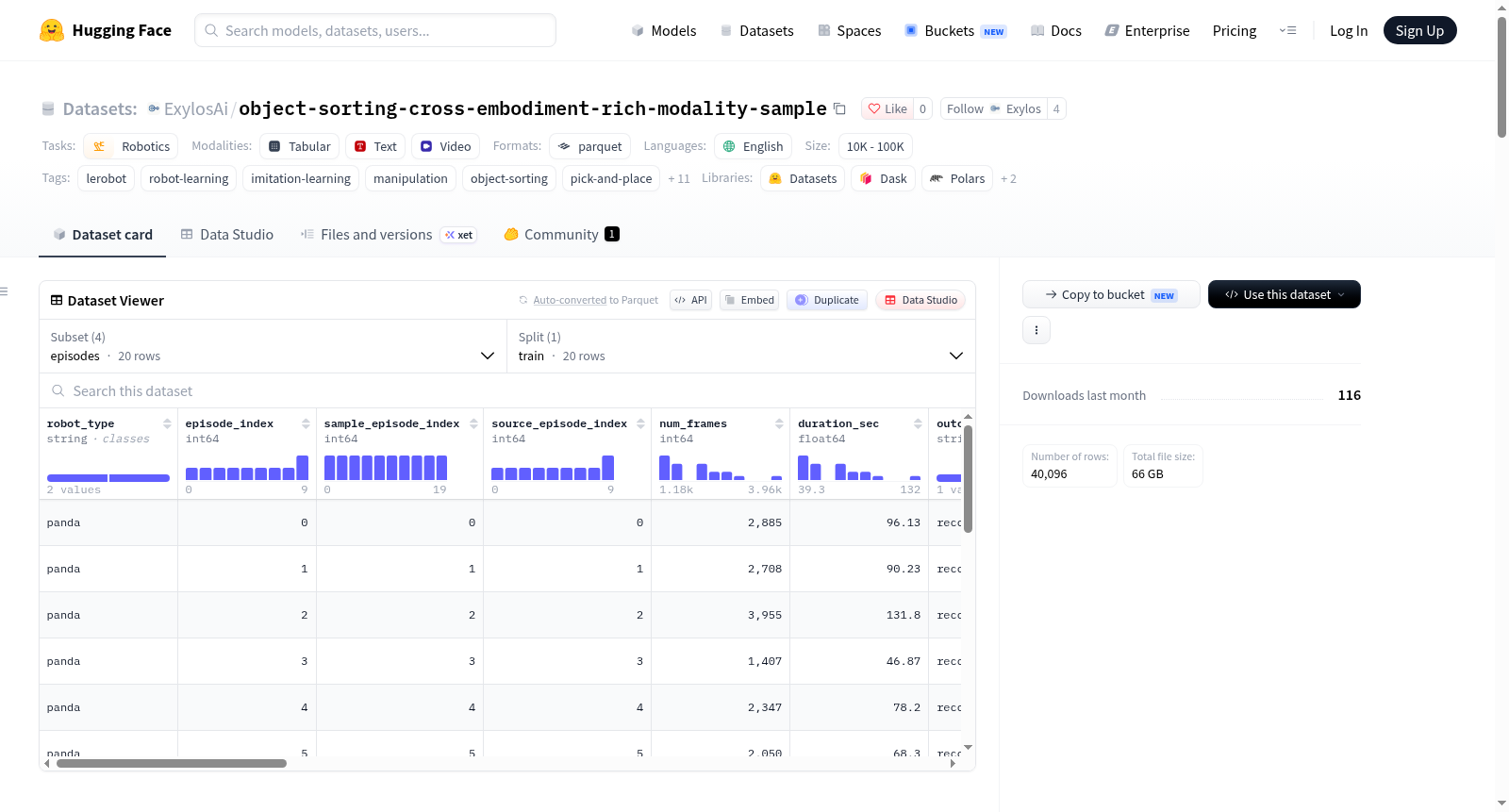Sort source_episode_index column using its sort arrows
Image resolution: width=1509 pixels, height=812 pixels.
click(x=640, y=423)
